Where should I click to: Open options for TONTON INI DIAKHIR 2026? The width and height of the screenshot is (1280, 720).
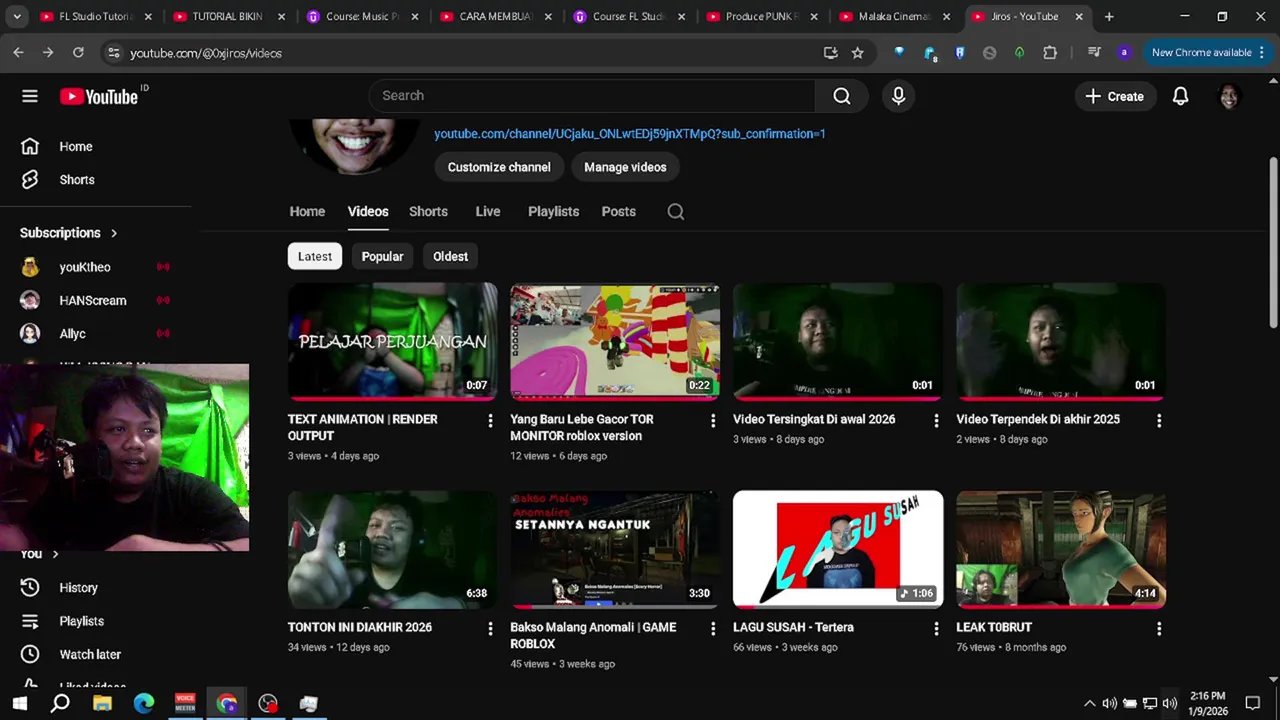coord(490,629)
